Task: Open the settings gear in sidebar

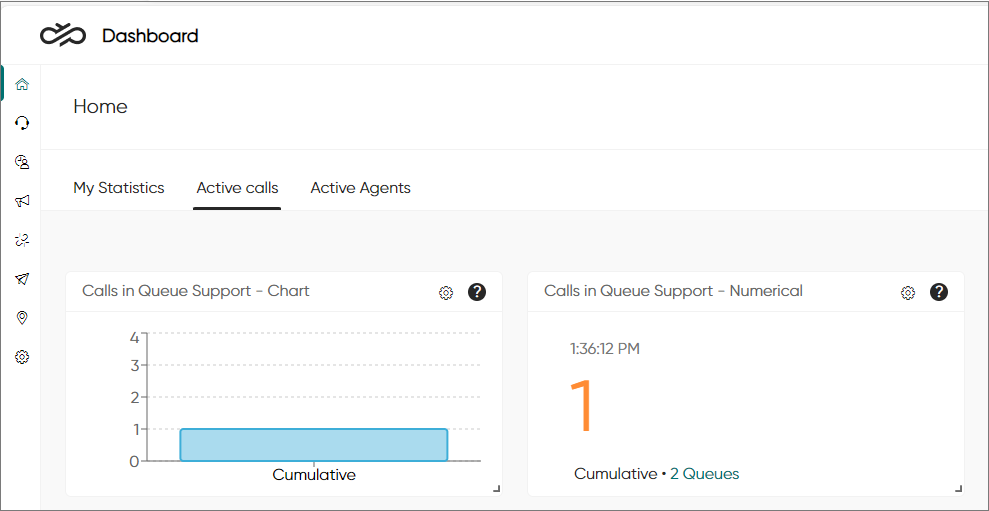Action: pyautogui.click(x=22, y=357)
